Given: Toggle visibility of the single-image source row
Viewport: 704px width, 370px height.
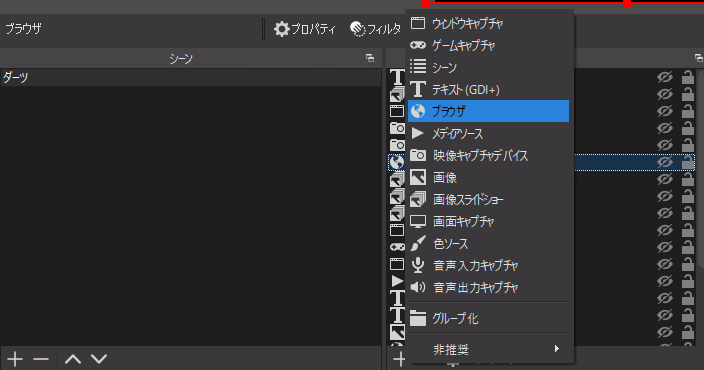Looking at the screenshot, I should point(664,333).
